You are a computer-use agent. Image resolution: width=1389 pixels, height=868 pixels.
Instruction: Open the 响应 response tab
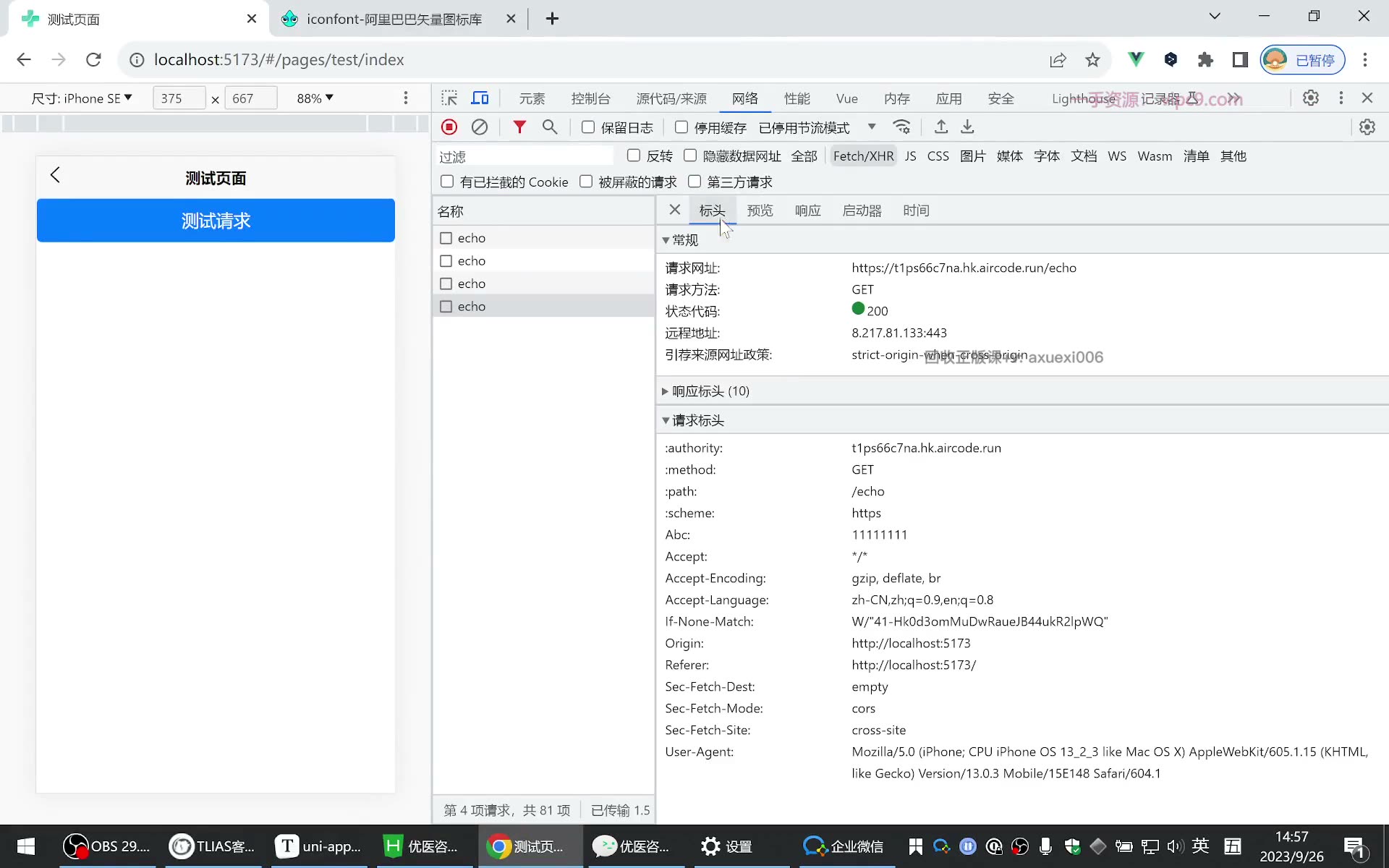pyautogui.click(x=807, y=210)
